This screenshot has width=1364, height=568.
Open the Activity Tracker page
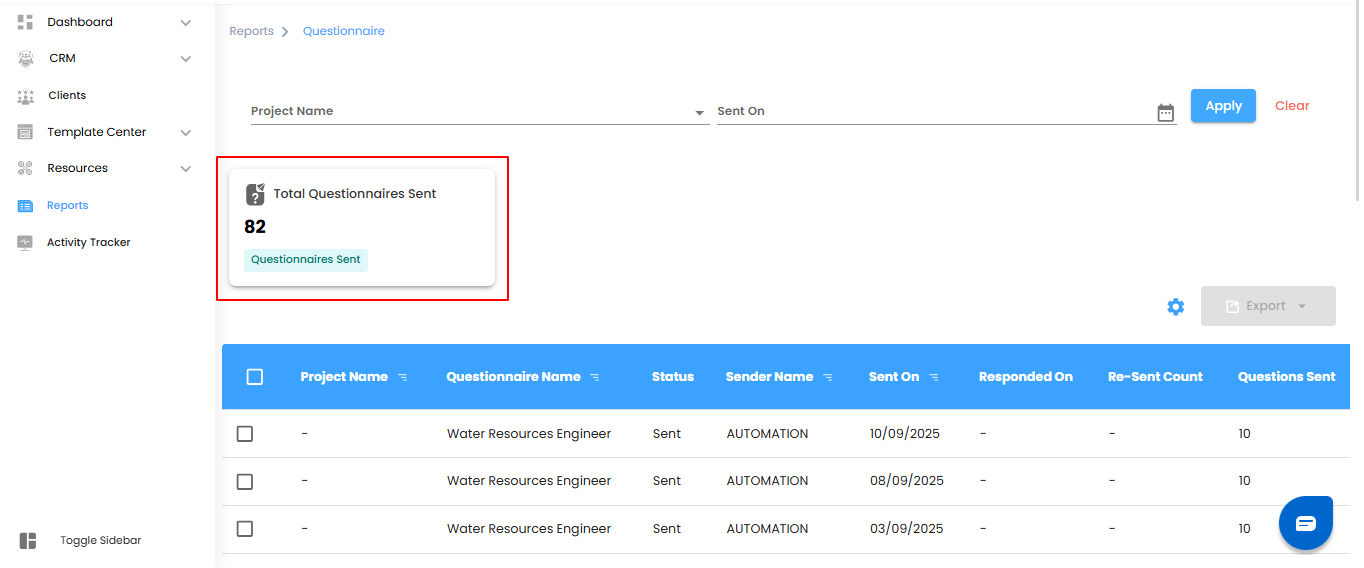click(89, 242)
